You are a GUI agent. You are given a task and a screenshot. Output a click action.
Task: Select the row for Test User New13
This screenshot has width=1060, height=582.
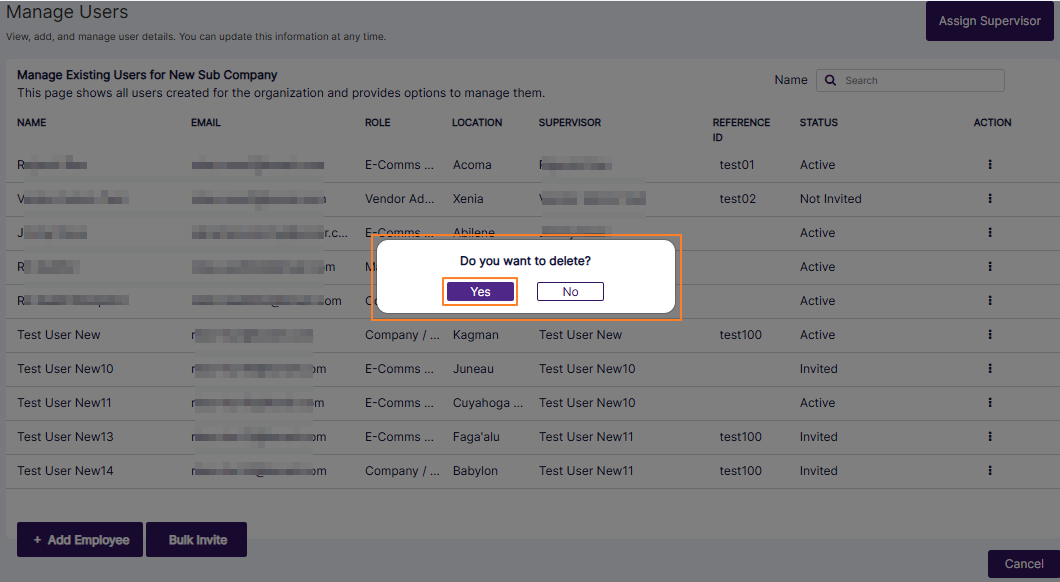click(300, 437)
